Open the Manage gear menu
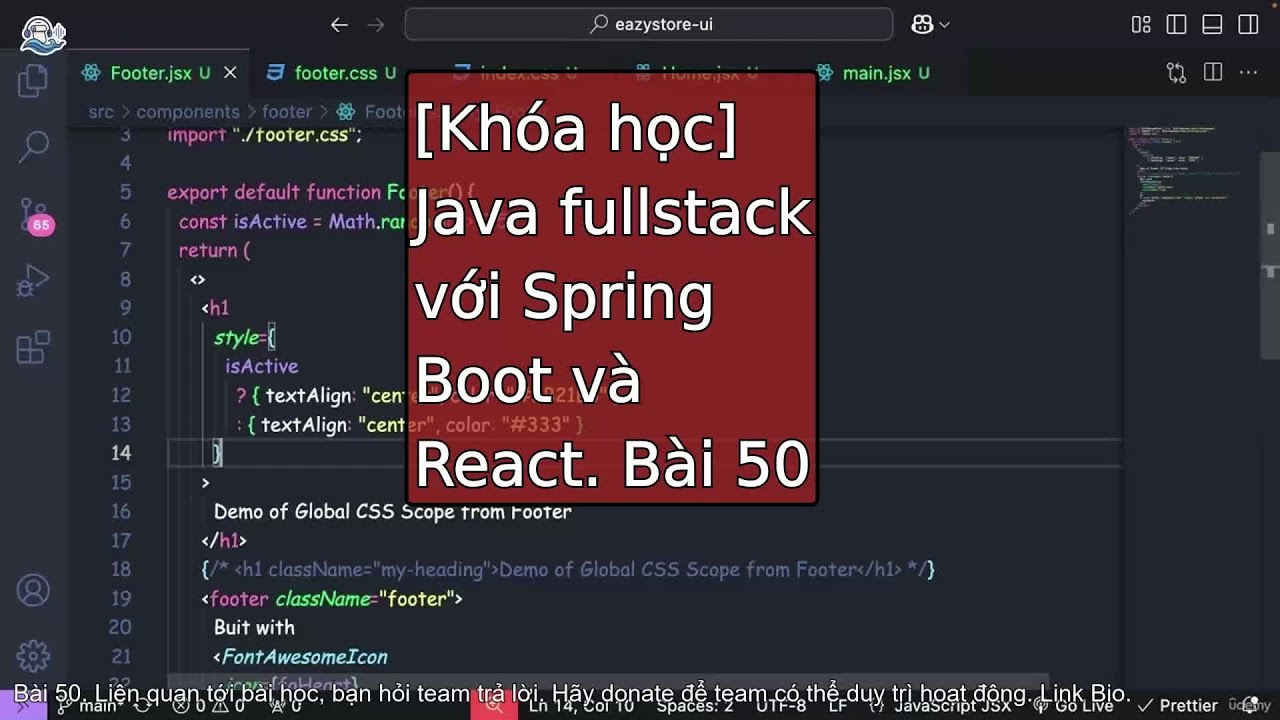This screenshot has height=720, width=1280. (x=33, y=656)
